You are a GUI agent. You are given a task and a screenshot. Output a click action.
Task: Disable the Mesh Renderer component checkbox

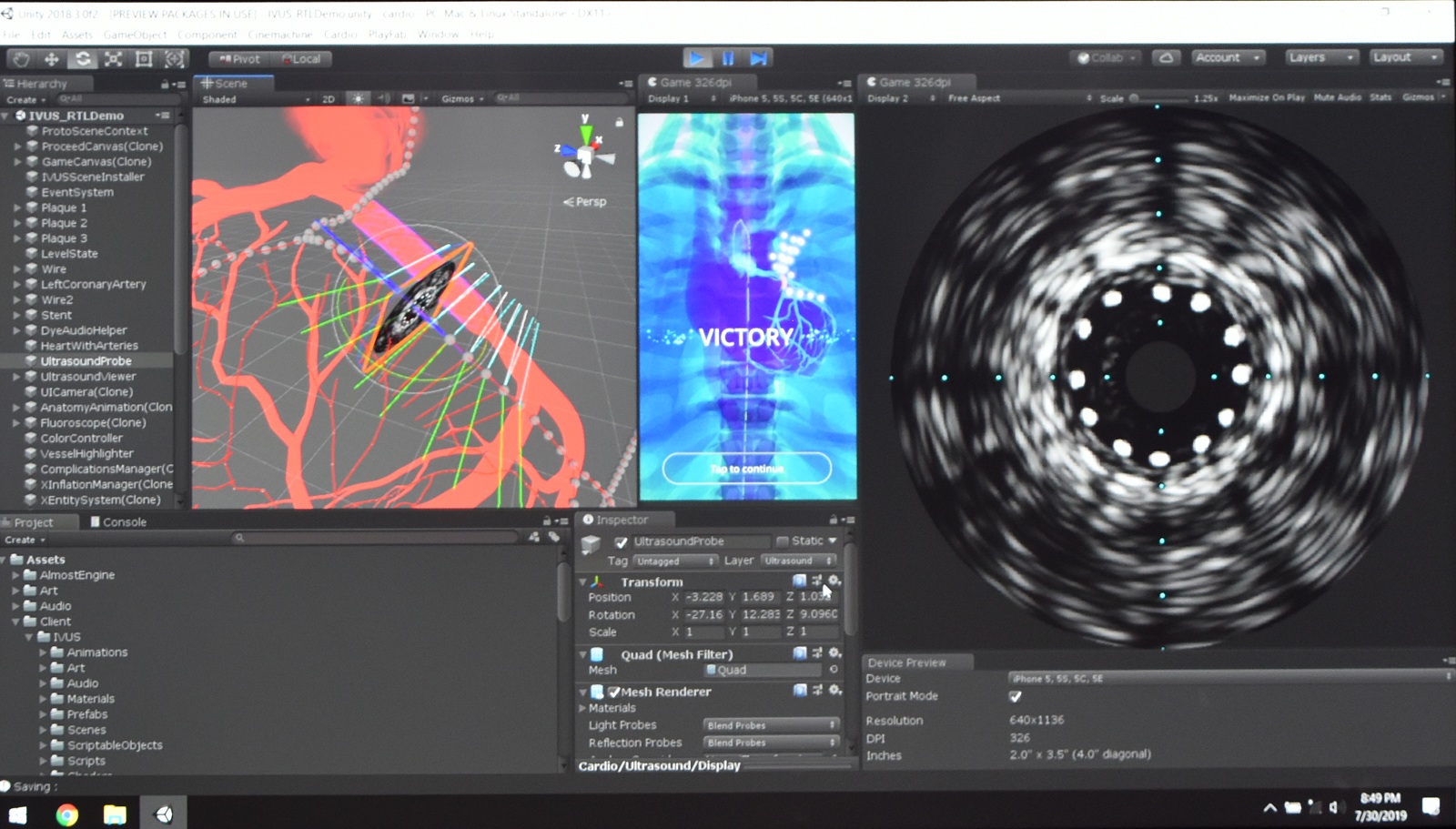(614, 692)
